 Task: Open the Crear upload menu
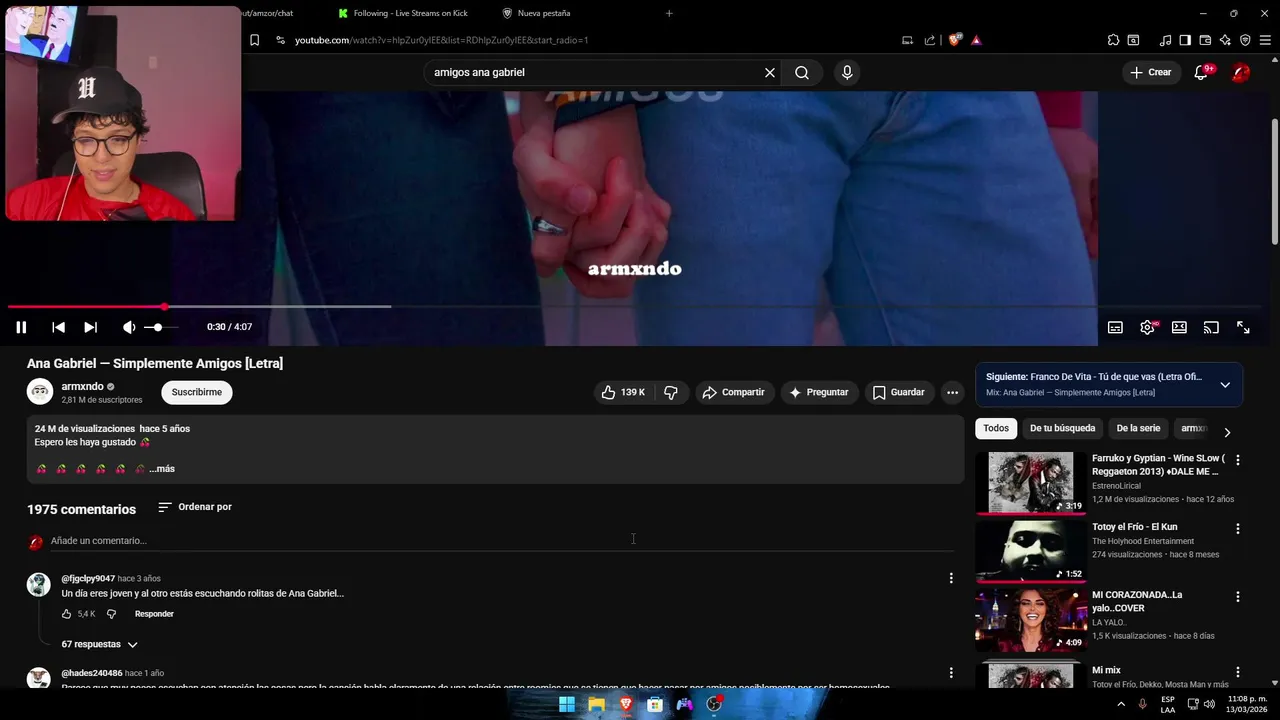pyautogui.click(x=1150, y=72)
